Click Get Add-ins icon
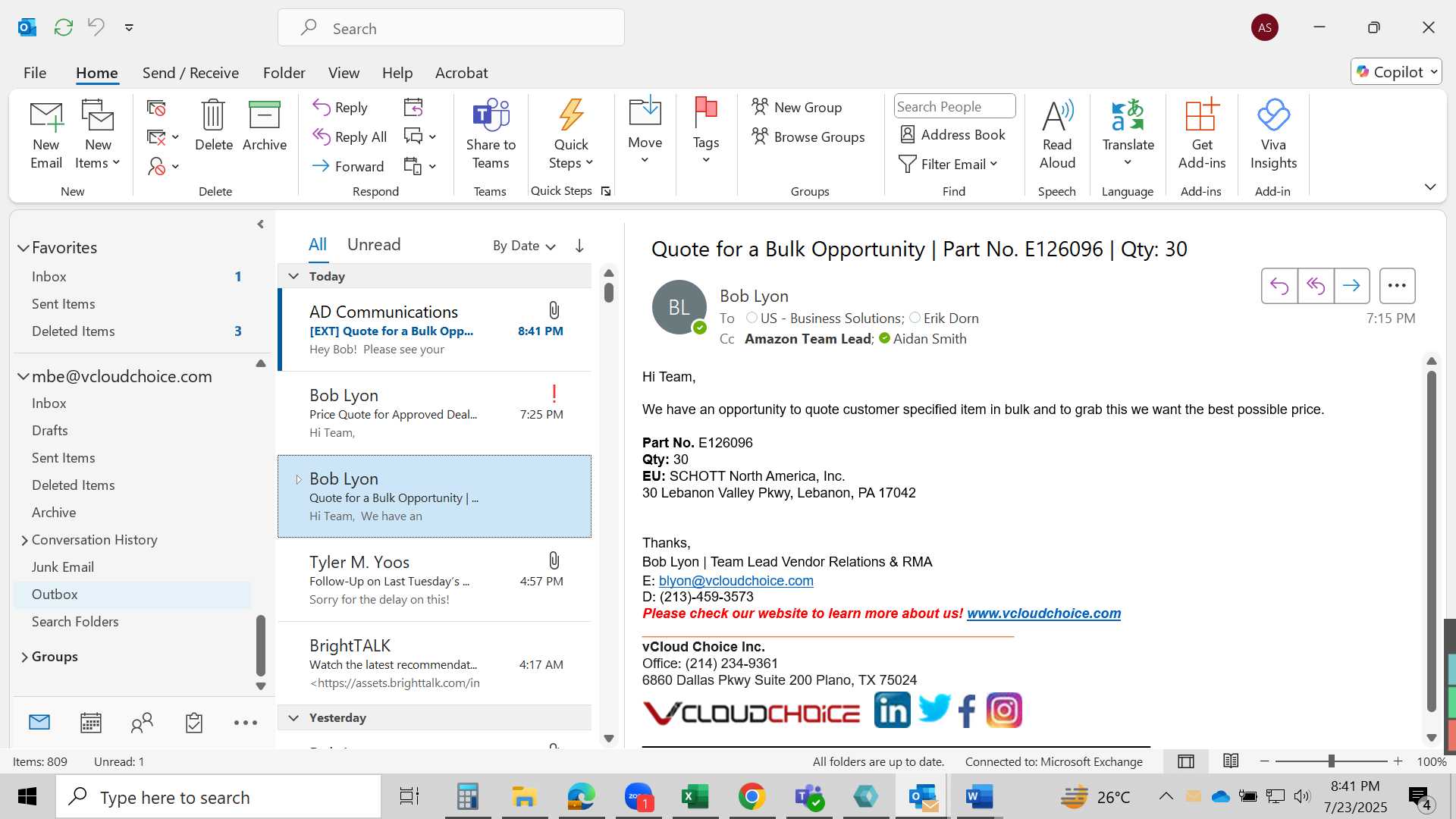 pos(1202,135)
